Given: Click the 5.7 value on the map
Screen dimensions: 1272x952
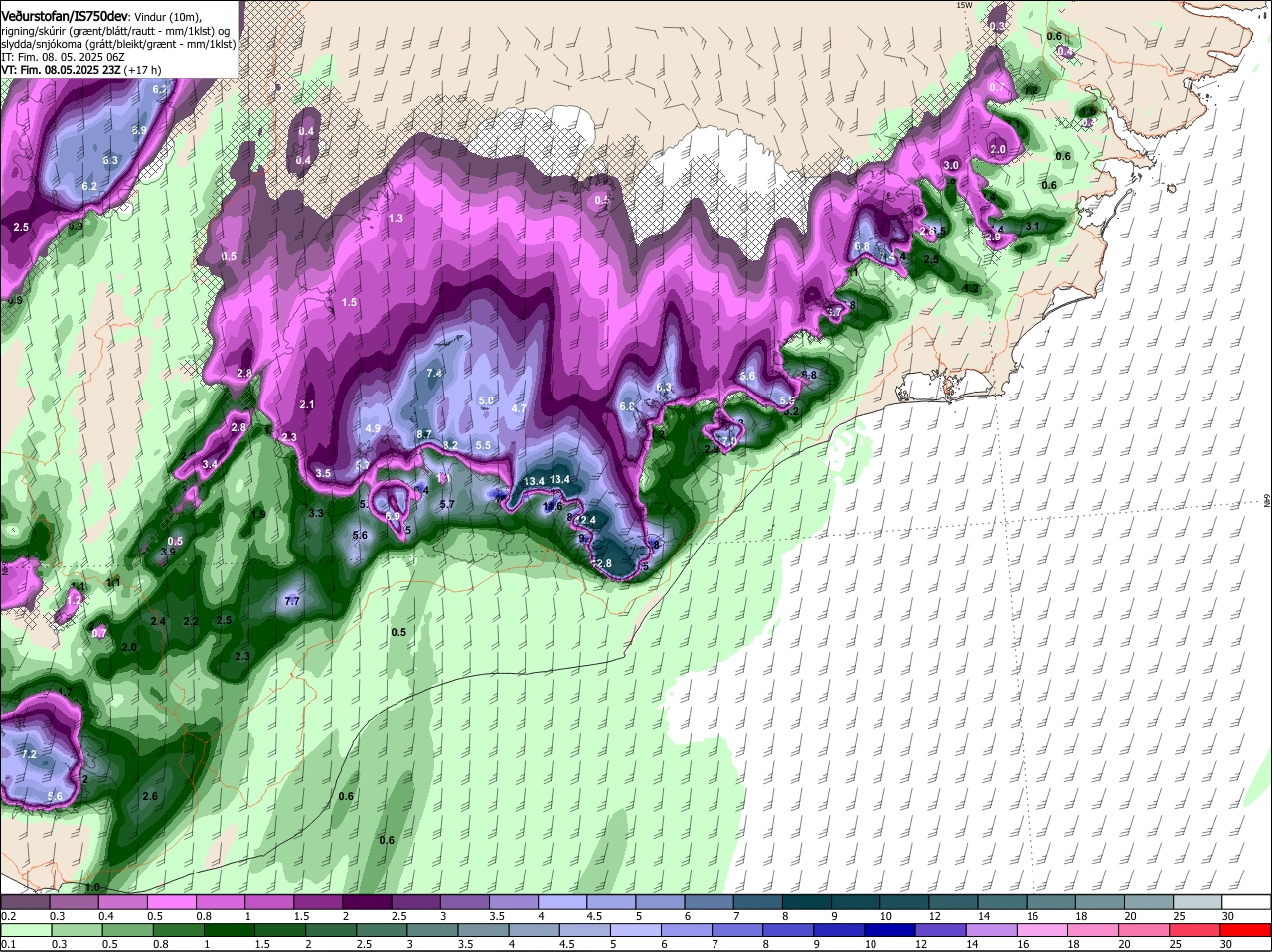Looking at the screenshot, I should pos(446,504).
